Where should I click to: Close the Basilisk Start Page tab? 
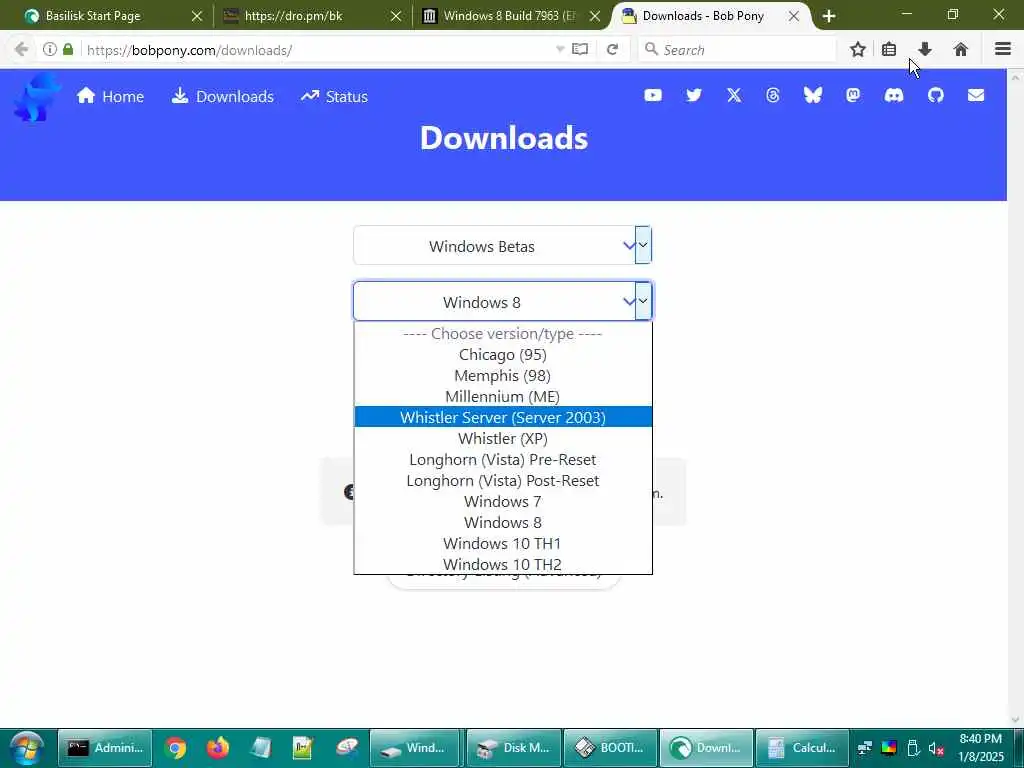pos(197,16)
